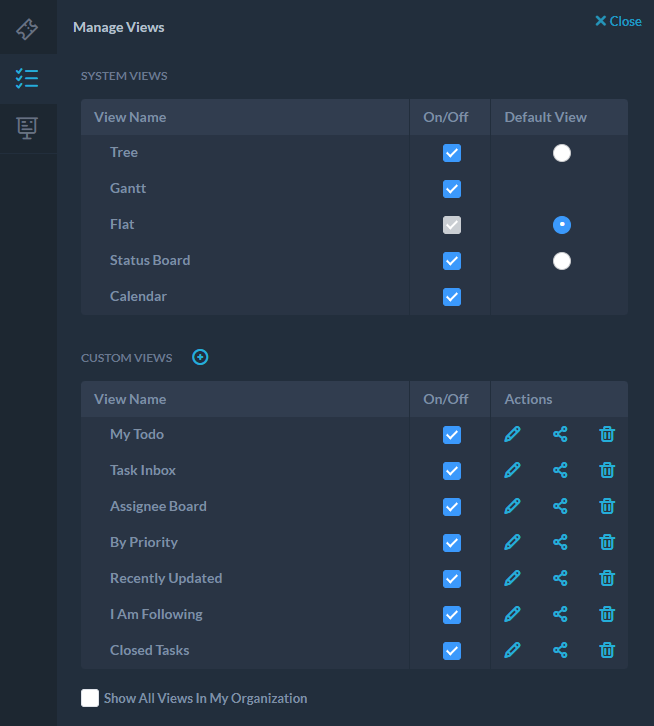
Task: Delete the Closed Tasks view
Action: click(607, 650)
